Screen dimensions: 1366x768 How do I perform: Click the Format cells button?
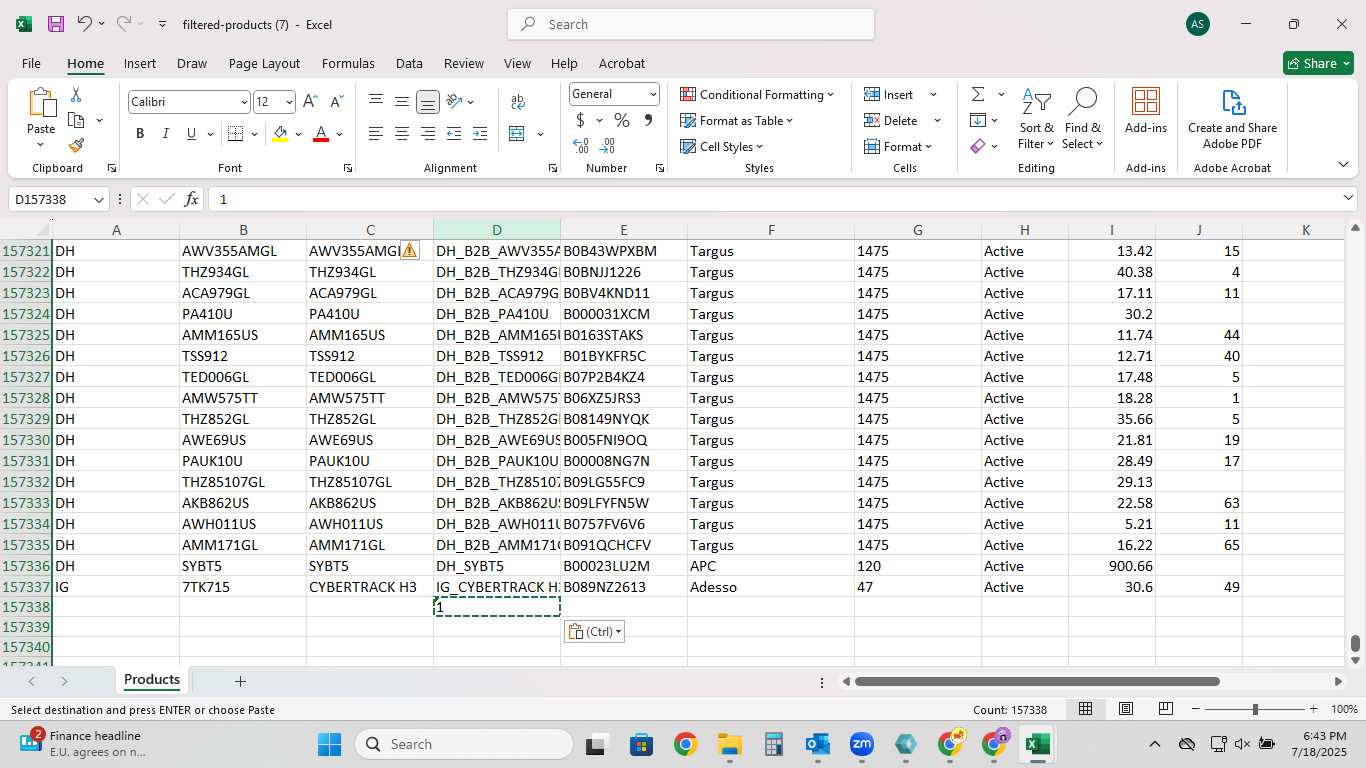[898, 146]
